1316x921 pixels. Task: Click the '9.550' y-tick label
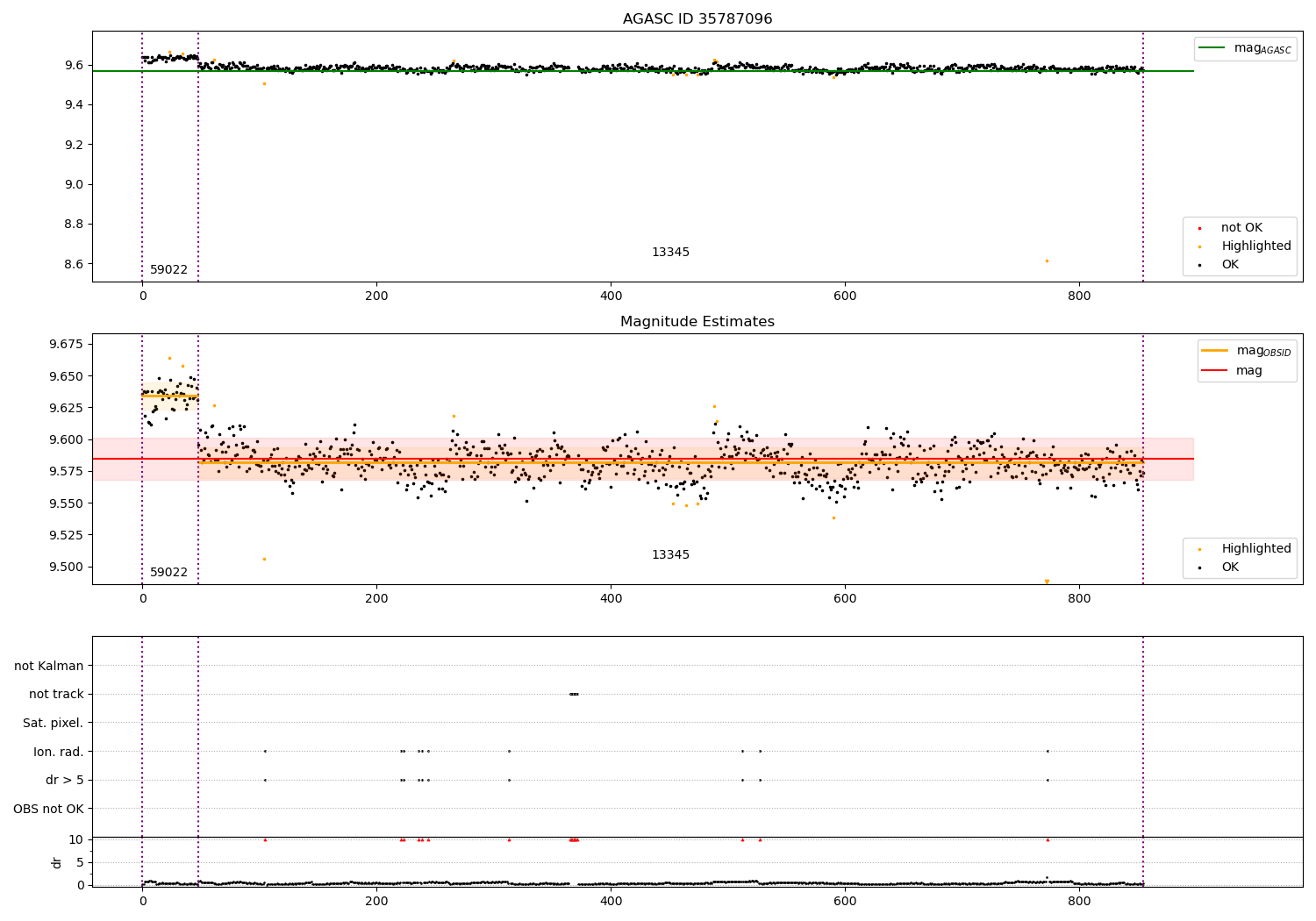point(67,503)
